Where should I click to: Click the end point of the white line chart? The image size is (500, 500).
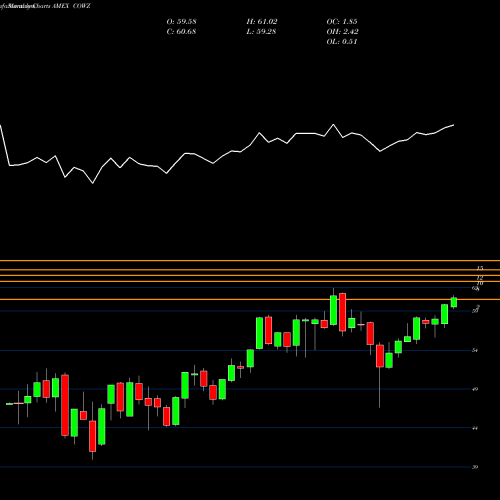point(454,125)
